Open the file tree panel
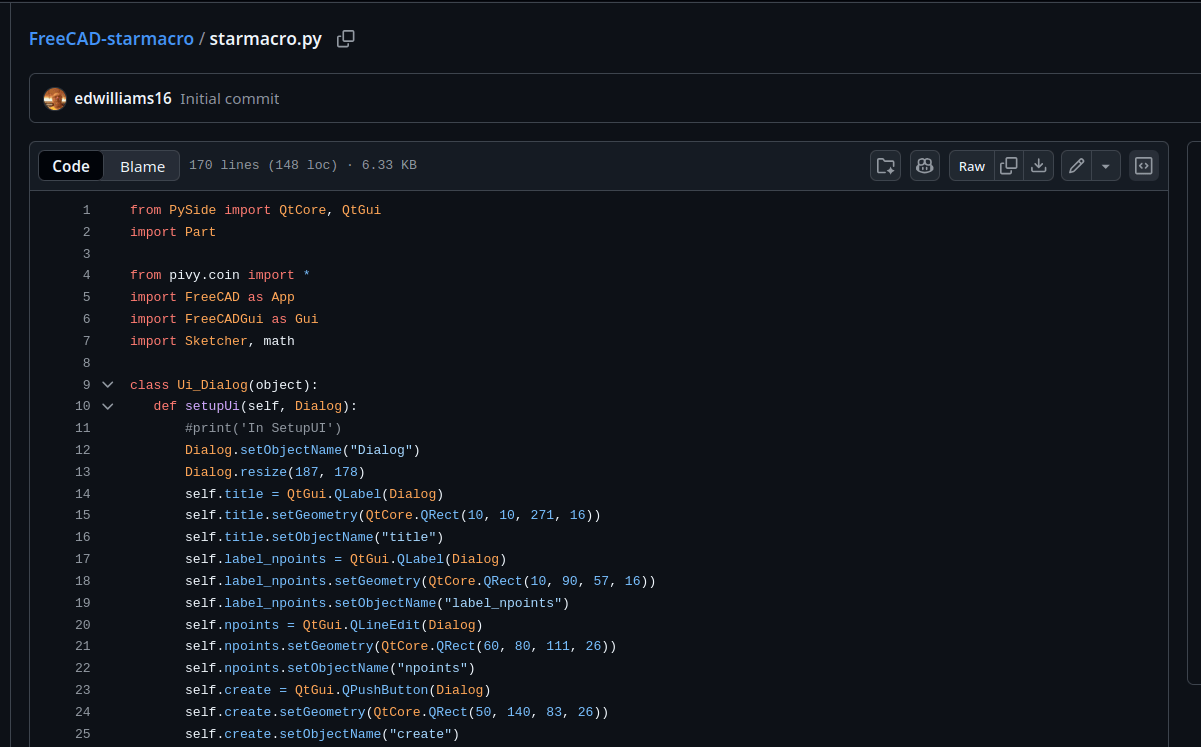Viewport: 1201px width, 747px height. point(885,165)
